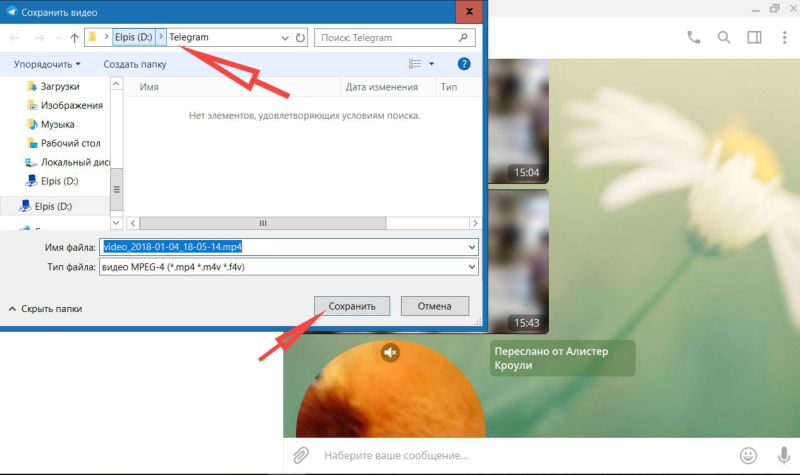Open the Тип файла dropdown
The image size is (800, 475).
point(472,266)
